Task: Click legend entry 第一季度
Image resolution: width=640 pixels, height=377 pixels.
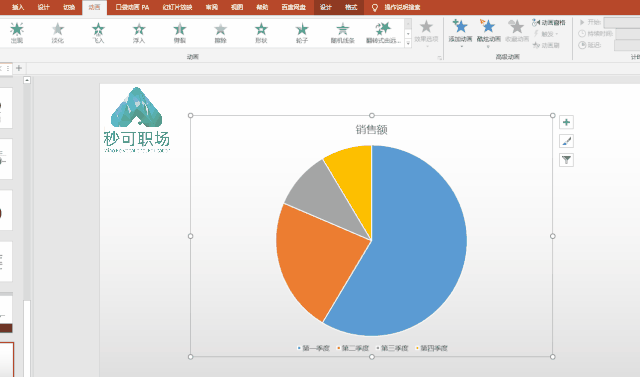Action: click(313, 348)
